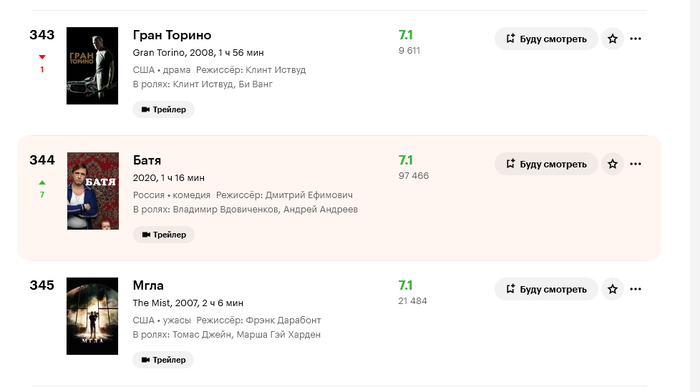Viewport: 700px width, 392px height.
Task: Click the 7.1 rating of Батя
Action: tap(405, 160)
